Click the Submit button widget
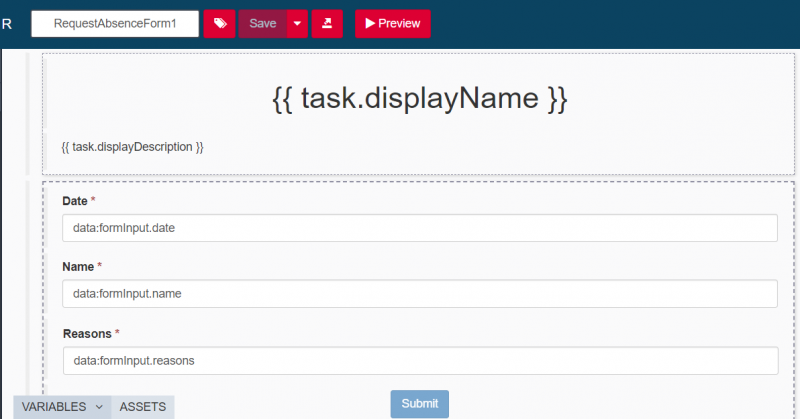This screenshot has width=800, height=419. pyautogui.click(x=419, y=404)
